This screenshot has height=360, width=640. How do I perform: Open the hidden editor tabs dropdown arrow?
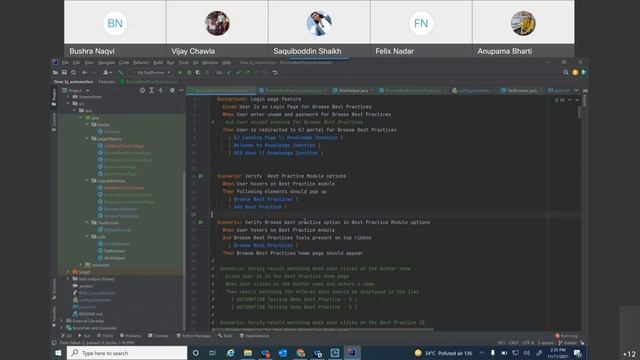576,90
